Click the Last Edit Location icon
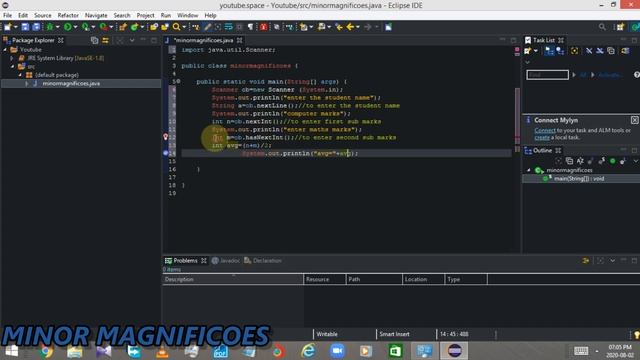The image size is (640, 360). 339,27
